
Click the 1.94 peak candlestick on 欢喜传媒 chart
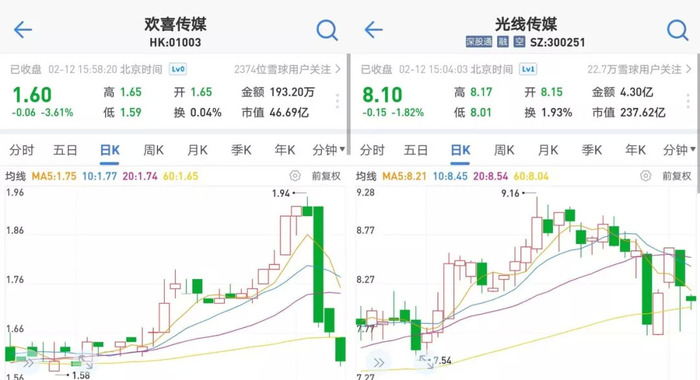point(307,208)
